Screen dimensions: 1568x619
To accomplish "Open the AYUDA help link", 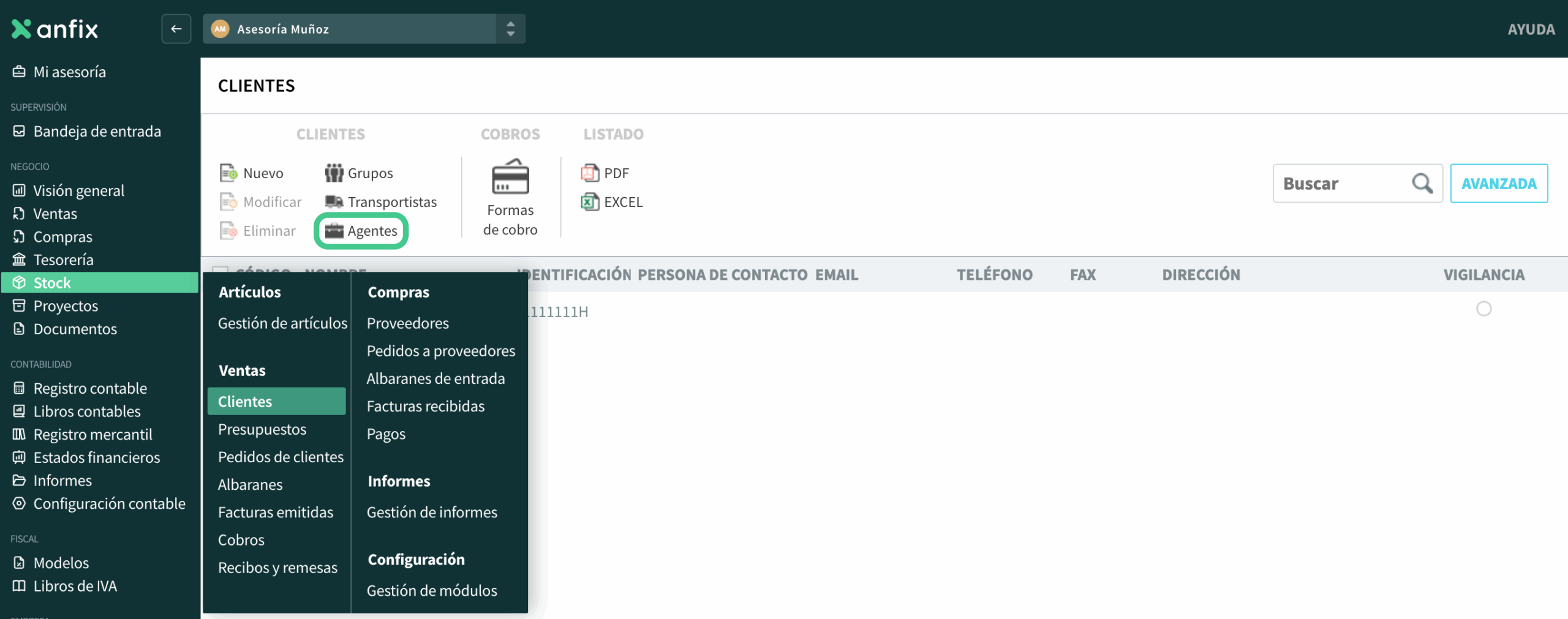I will [1530, 29].
